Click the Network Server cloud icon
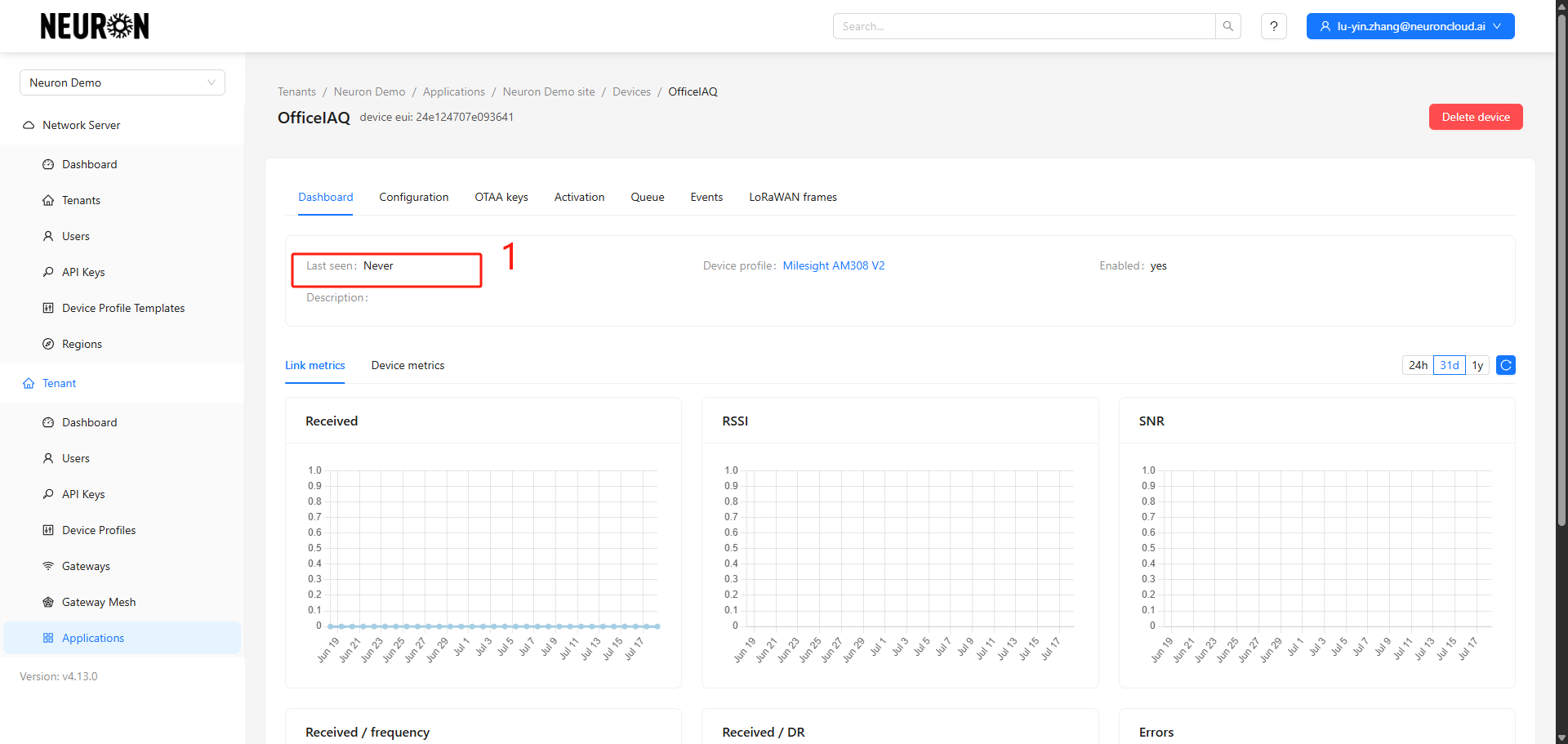This screenshot has width=1568, height=744. pyautogui.click(x=29, y=125)
